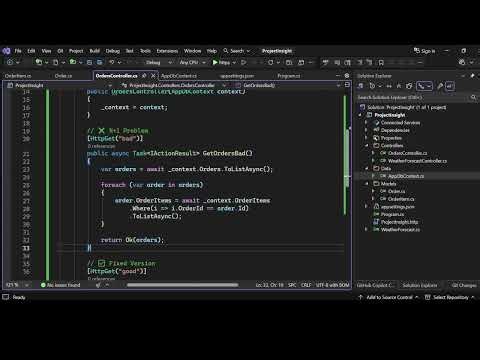This screenshot has height=360, width=480.
Task: Select OrdersController.cs in Solution Explorer
Action: [x=407, y=153]
